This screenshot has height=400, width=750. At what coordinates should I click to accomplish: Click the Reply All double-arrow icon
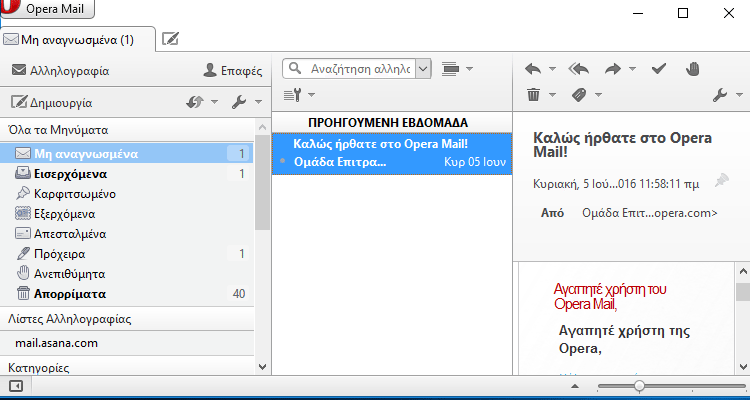(x=579, y=69)
